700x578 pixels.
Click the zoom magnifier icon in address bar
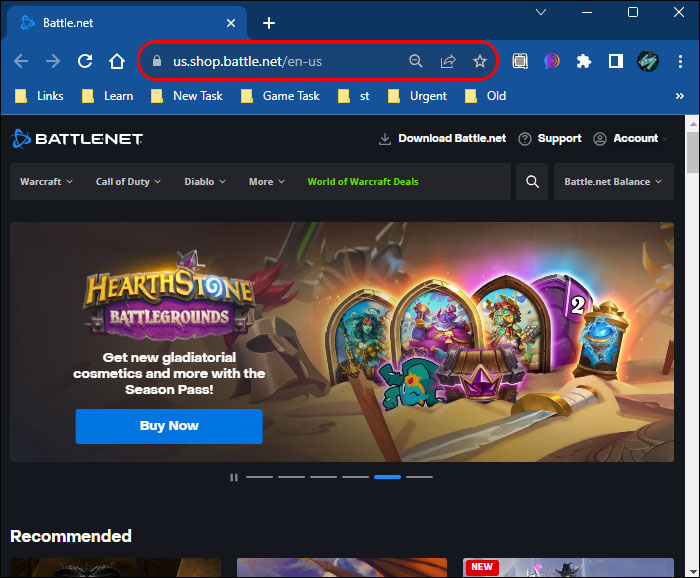coord(416,61)
